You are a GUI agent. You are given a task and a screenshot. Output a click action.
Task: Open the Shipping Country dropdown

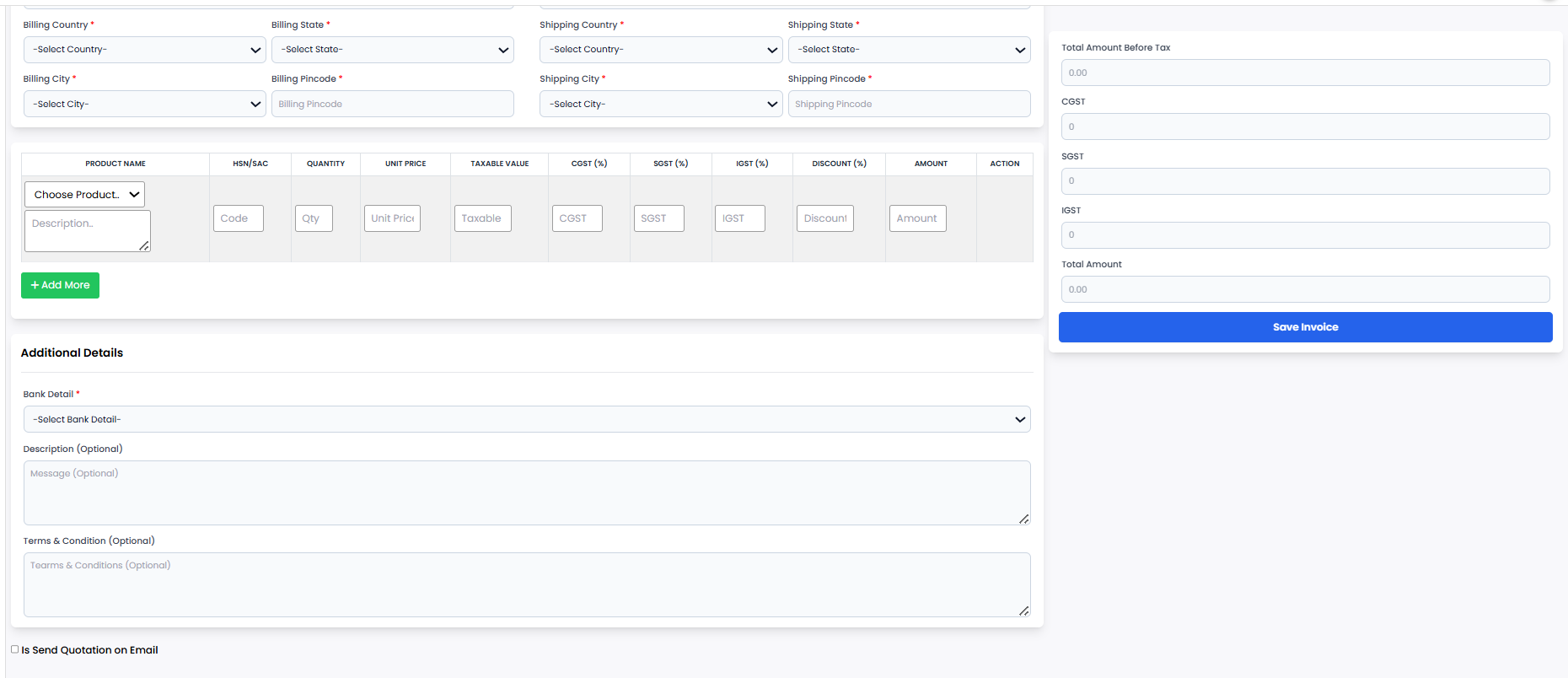pos(661,50)
